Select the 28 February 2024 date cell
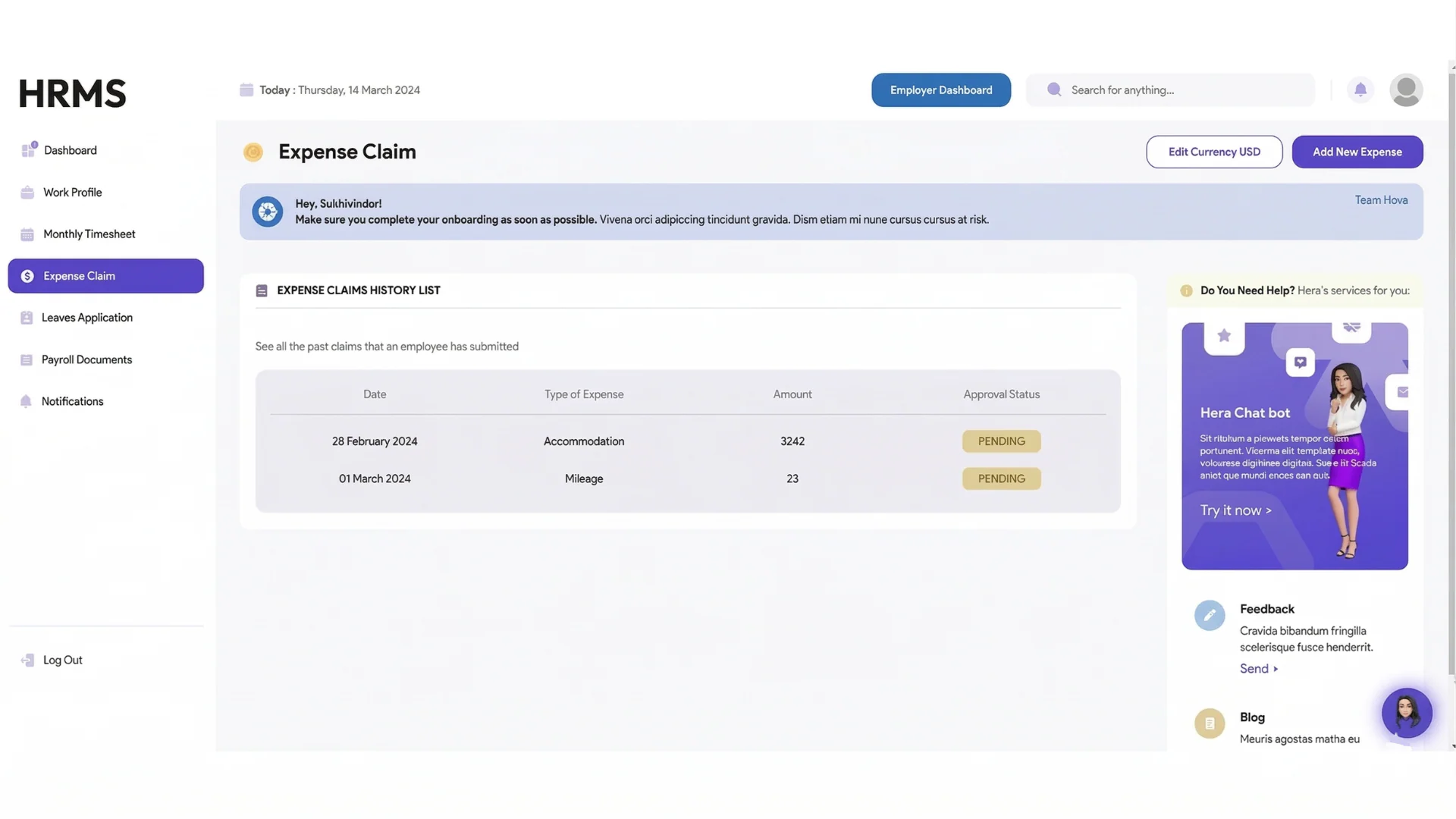This screenshot has height=819, width=1456. [x=375, y=441]
